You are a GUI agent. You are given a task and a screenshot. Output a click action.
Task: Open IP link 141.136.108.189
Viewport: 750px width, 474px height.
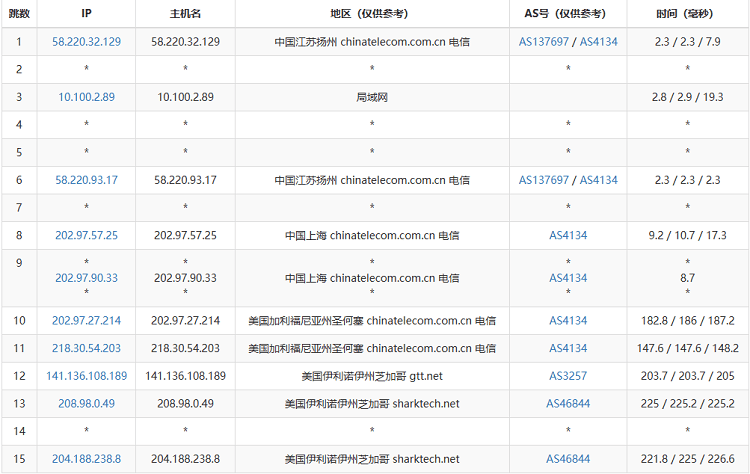(x=86, y=376)
